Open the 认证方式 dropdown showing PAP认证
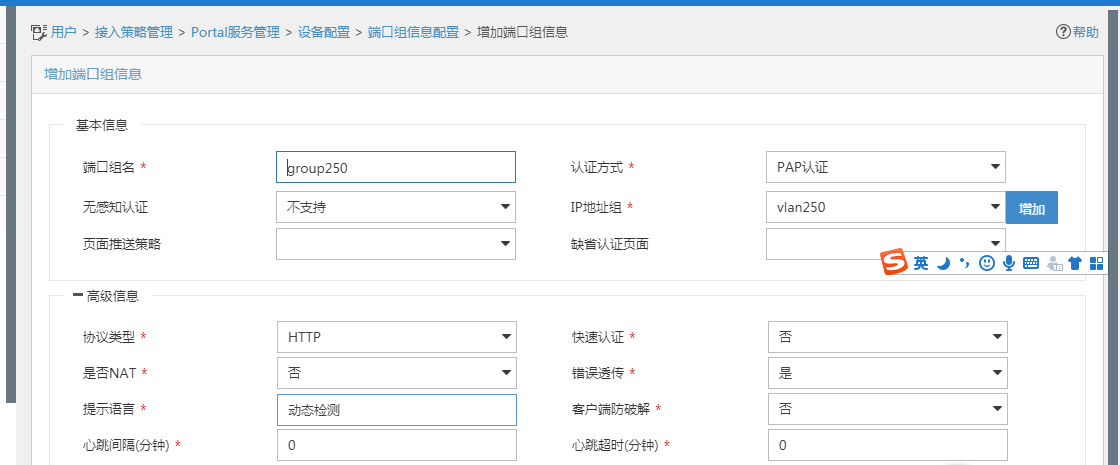Screen dimensions: 1120x465 pos(885,167)
